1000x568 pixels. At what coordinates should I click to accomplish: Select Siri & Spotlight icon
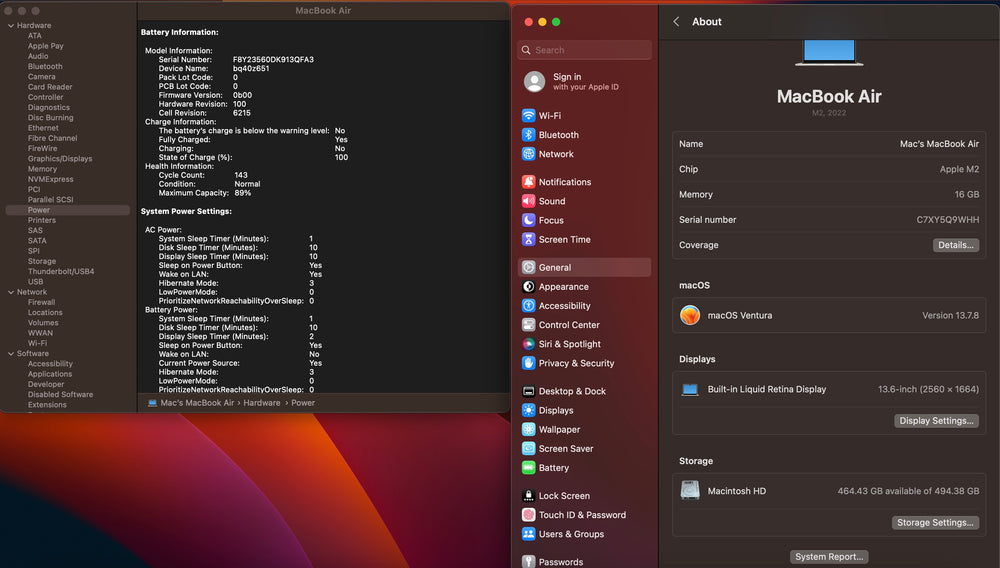(x=529, y=344)
